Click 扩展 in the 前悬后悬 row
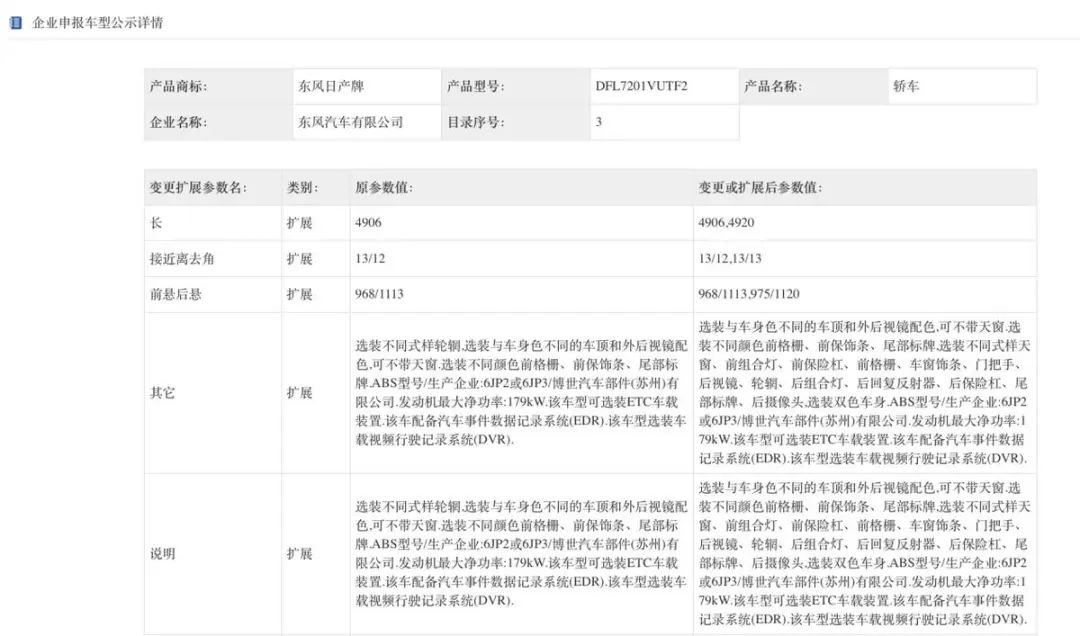This screenshot has width=1080, height=636. tap(300, 294)
